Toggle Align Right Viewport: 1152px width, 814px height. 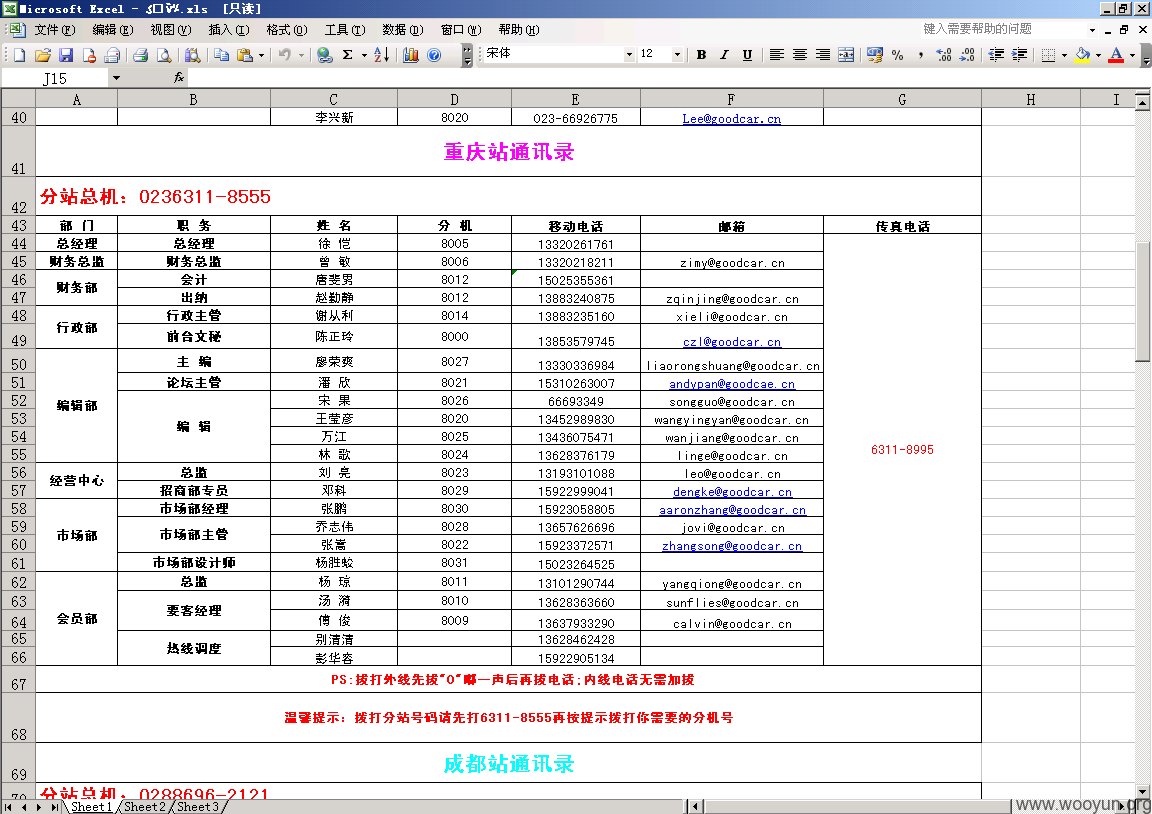click(x=823, y=54)
